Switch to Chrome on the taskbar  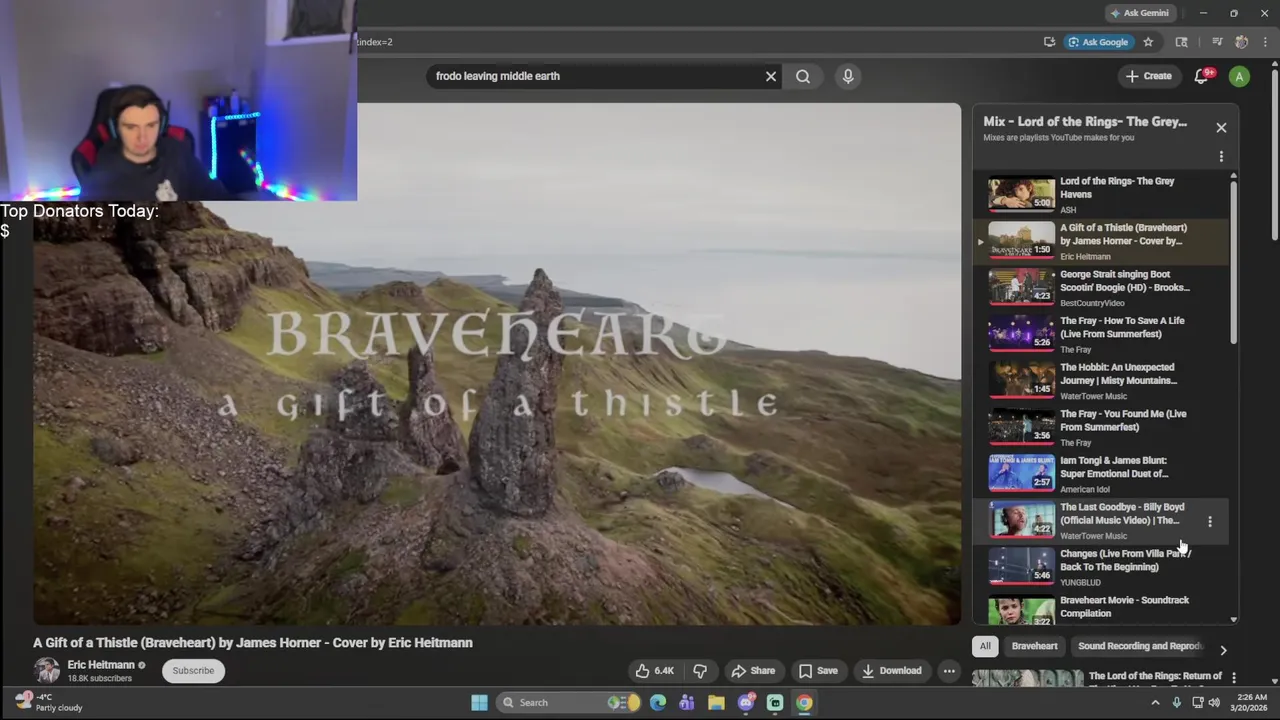804,702
